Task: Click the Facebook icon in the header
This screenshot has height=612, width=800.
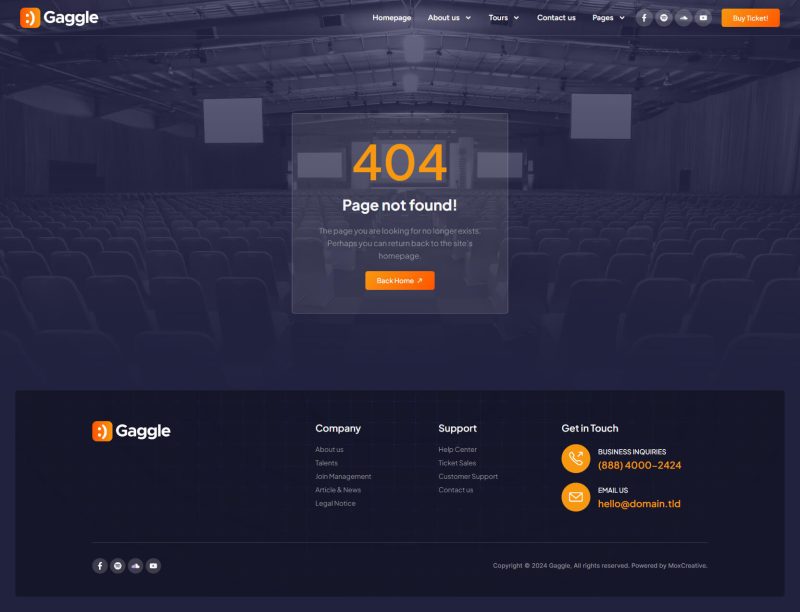Action: pyautogui.click(x=644, y=18)
